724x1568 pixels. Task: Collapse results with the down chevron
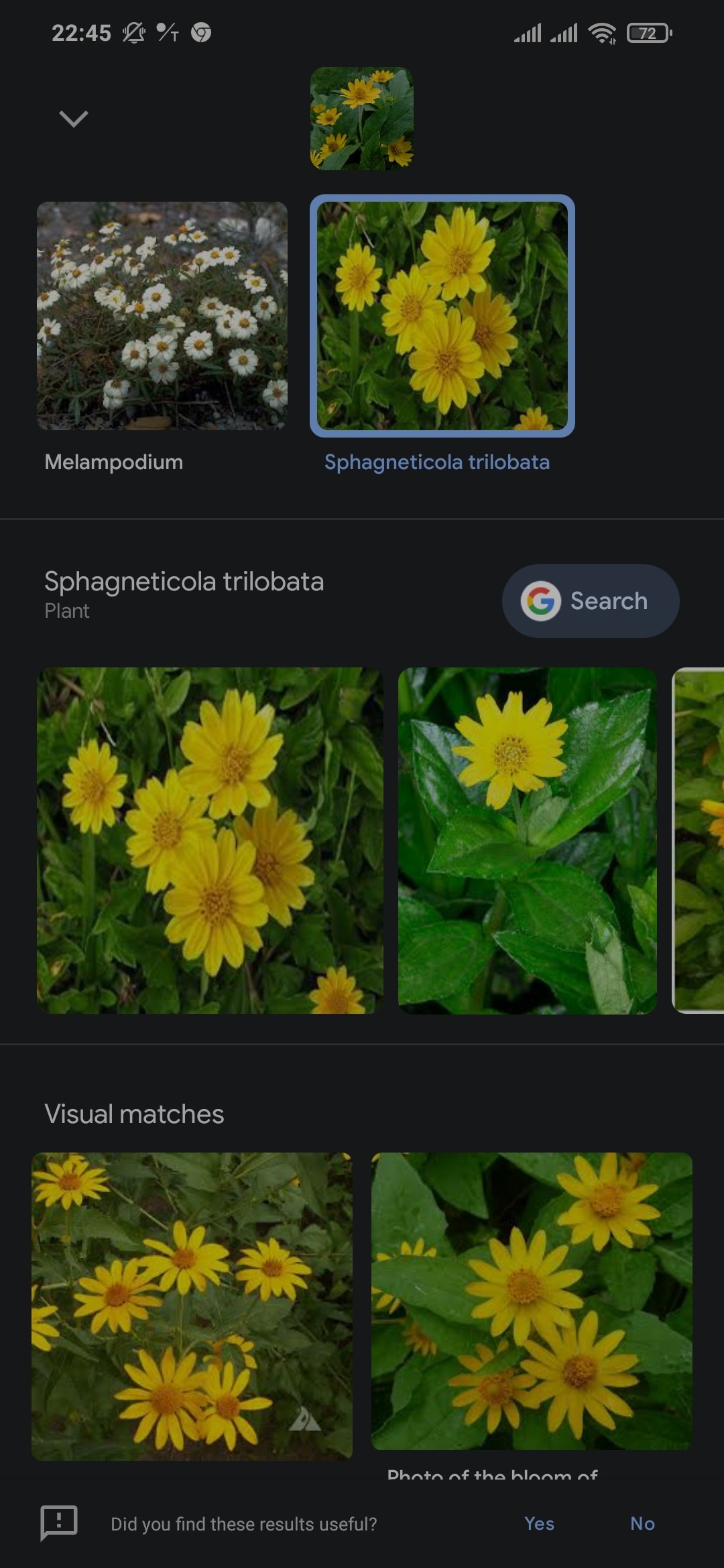74,119
